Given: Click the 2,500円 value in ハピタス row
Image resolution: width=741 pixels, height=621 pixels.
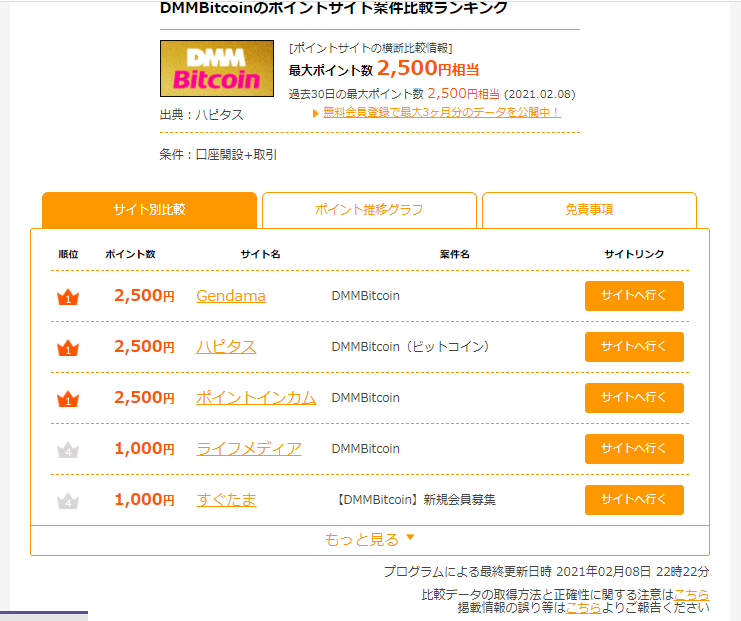Looking at the screenshot, I should tap(145, 347).
